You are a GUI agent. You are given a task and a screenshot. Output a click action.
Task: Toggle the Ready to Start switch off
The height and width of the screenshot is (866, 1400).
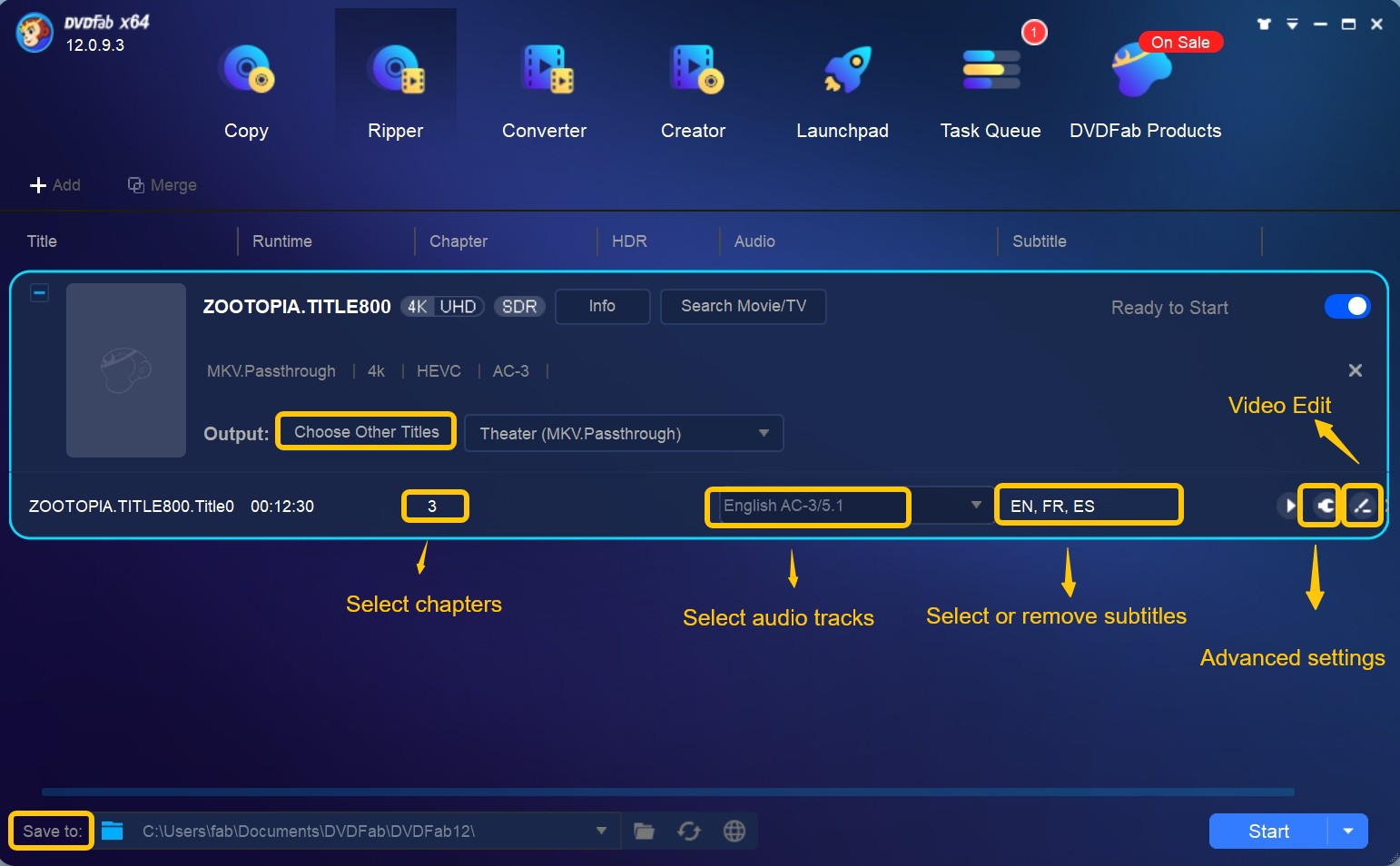click(x=1347, y=307)
